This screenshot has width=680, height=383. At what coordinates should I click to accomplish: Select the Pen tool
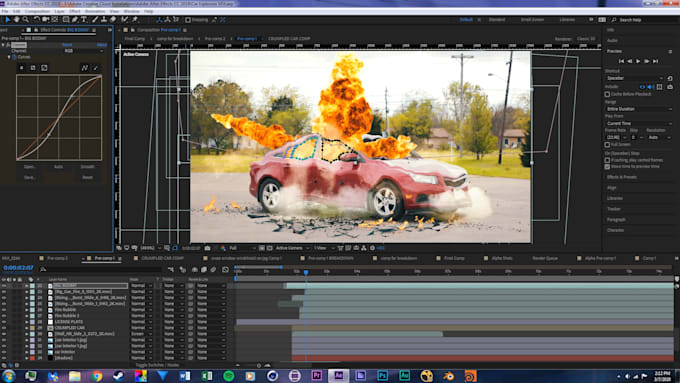(75, 20)
